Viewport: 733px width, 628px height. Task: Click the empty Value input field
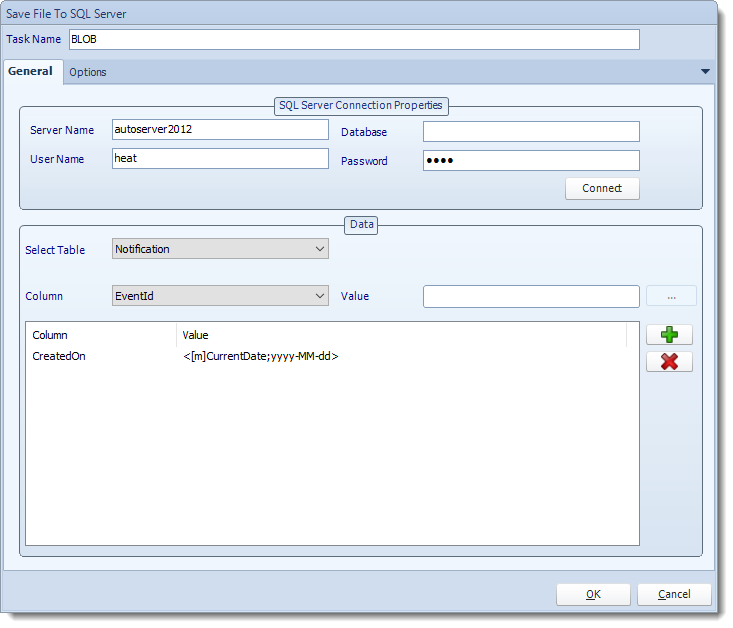[x=531, y=296]
